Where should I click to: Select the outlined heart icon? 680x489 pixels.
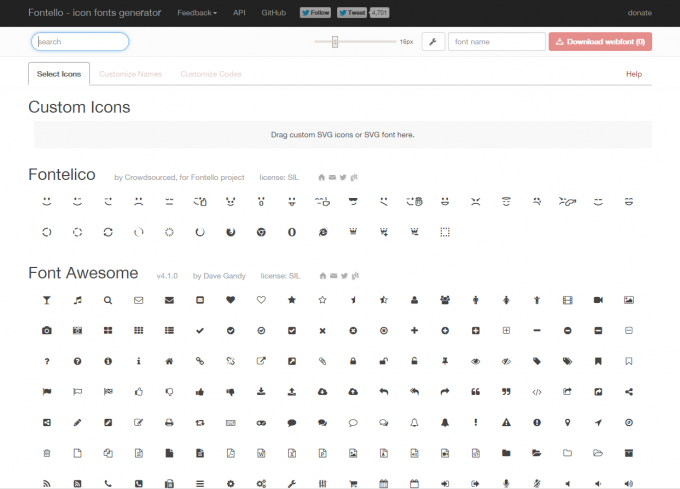261,300
